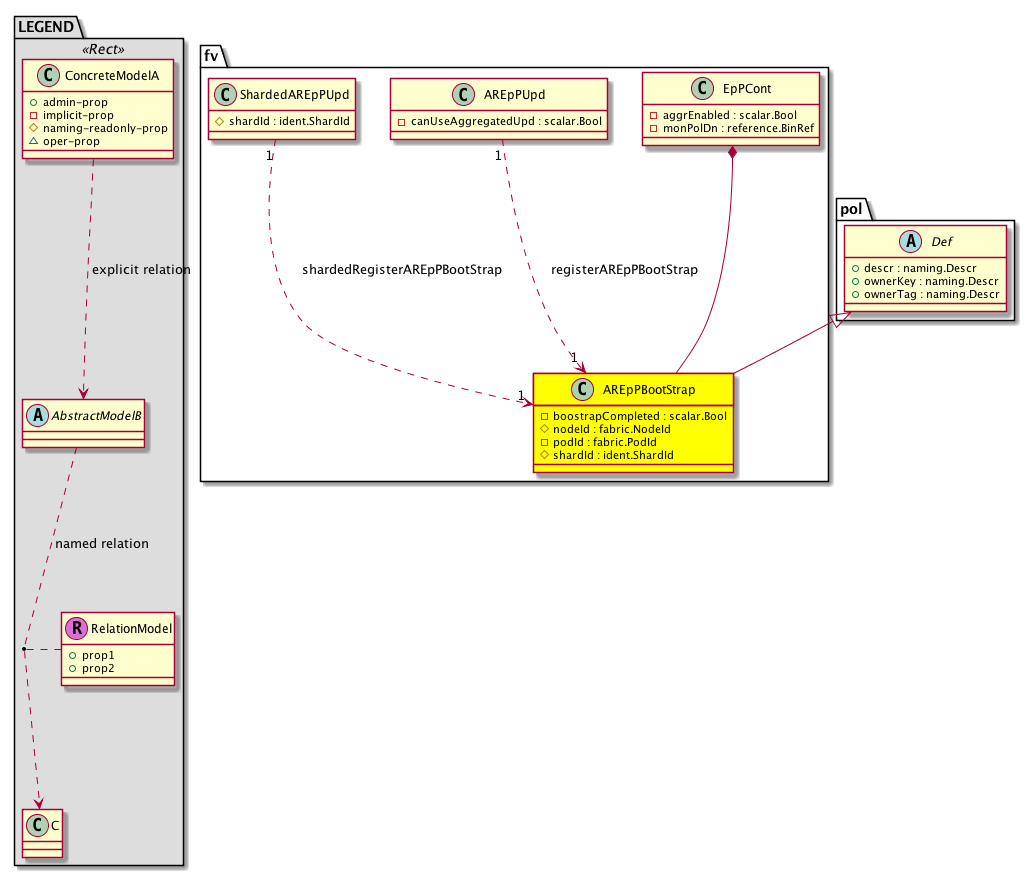Click the canUseAggregatedUpd property row
This screenshot has width=1035, height=876.
click(499, 121)
